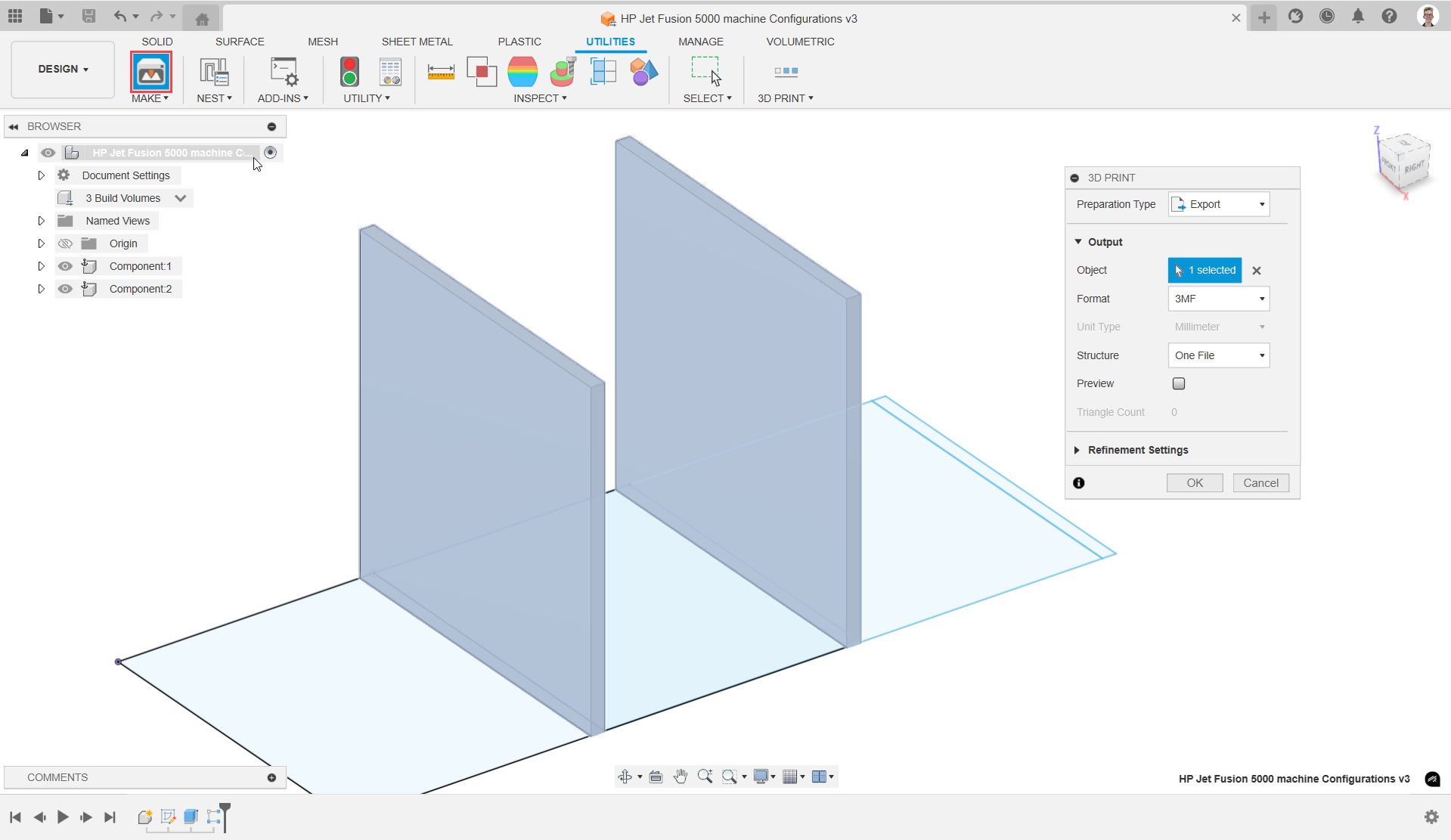Viewport: 1451px width, 840px height.
Task: Enable the Preview checkbox in 3D Print dialog
Action: coord(1177,383)
